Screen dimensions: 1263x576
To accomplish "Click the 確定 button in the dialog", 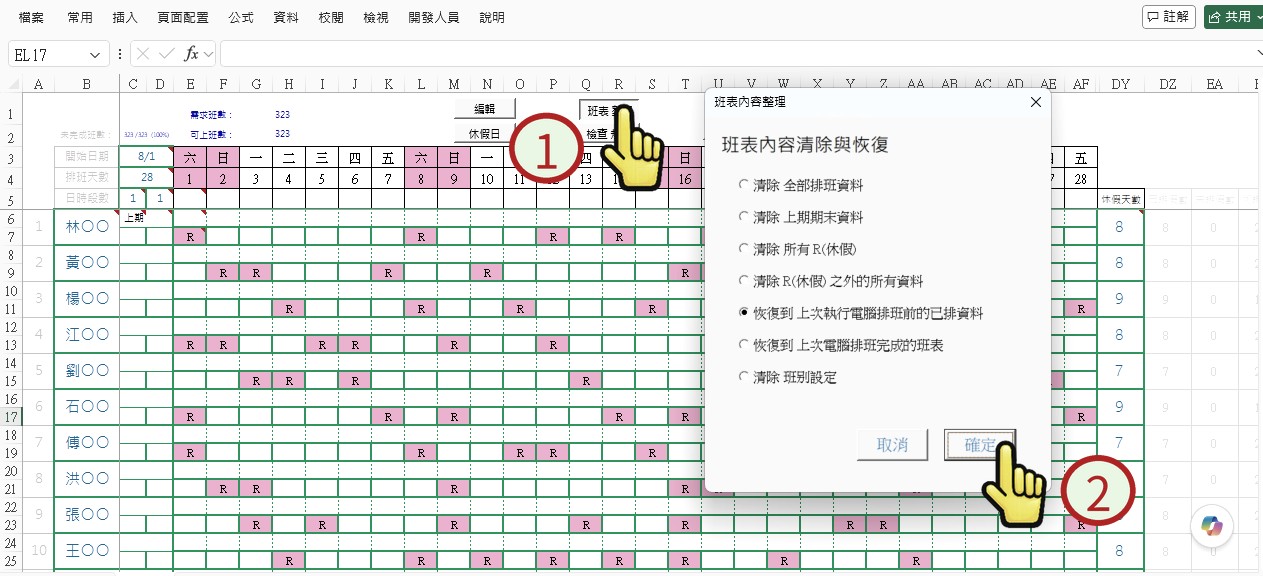I will 980,445.
